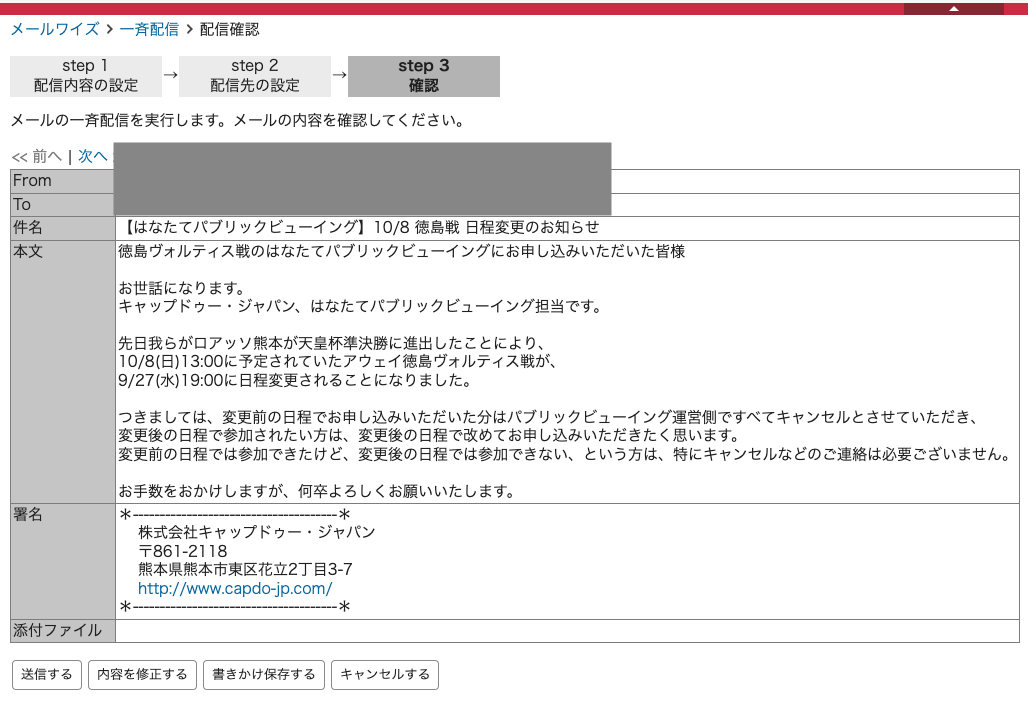Click the From row label
This screenshot has height=703, width=1028.
(32, 181)
